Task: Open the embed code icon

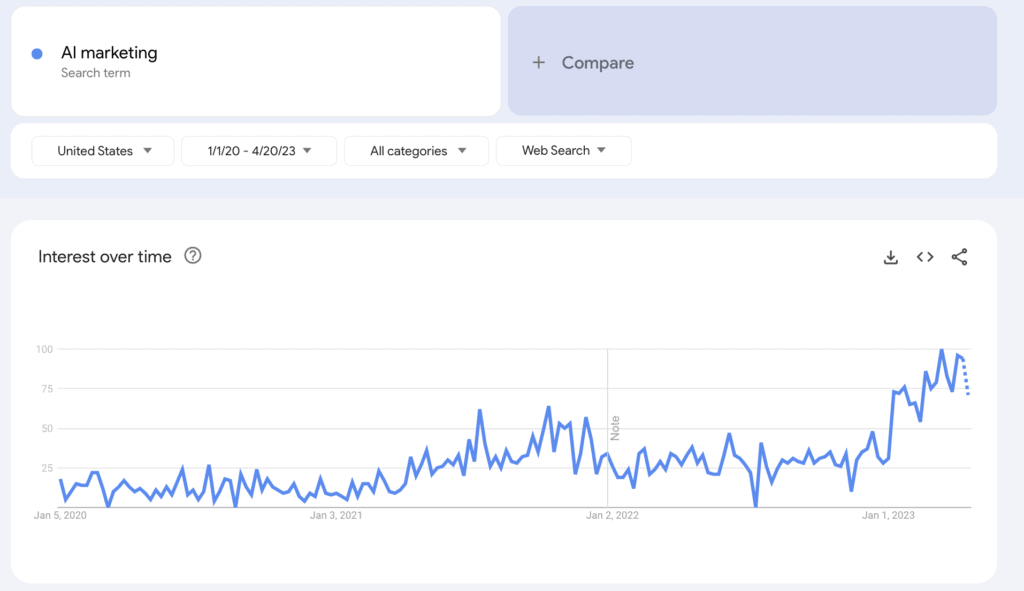Action: (925, 257)
